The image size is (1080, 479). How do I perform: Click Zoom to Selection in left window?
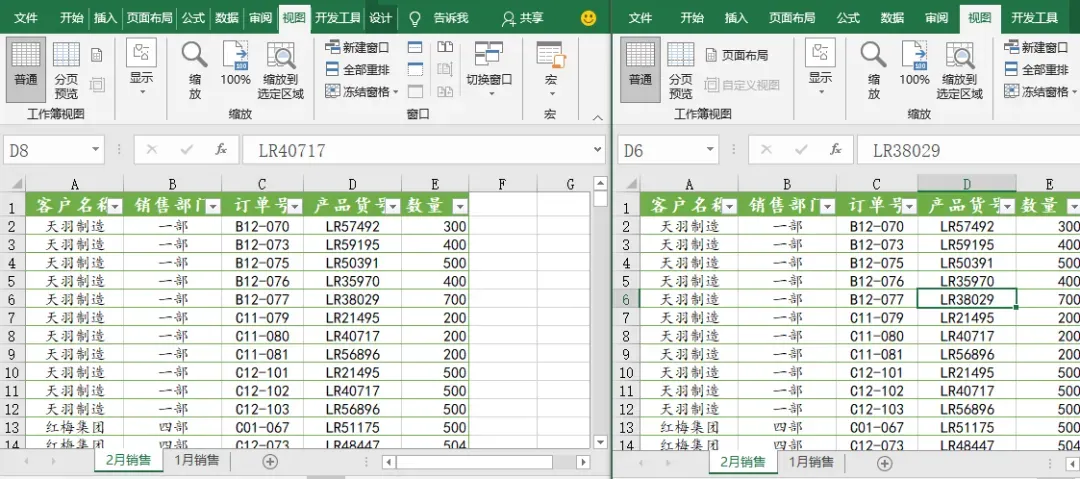click(x=281, y=70)
